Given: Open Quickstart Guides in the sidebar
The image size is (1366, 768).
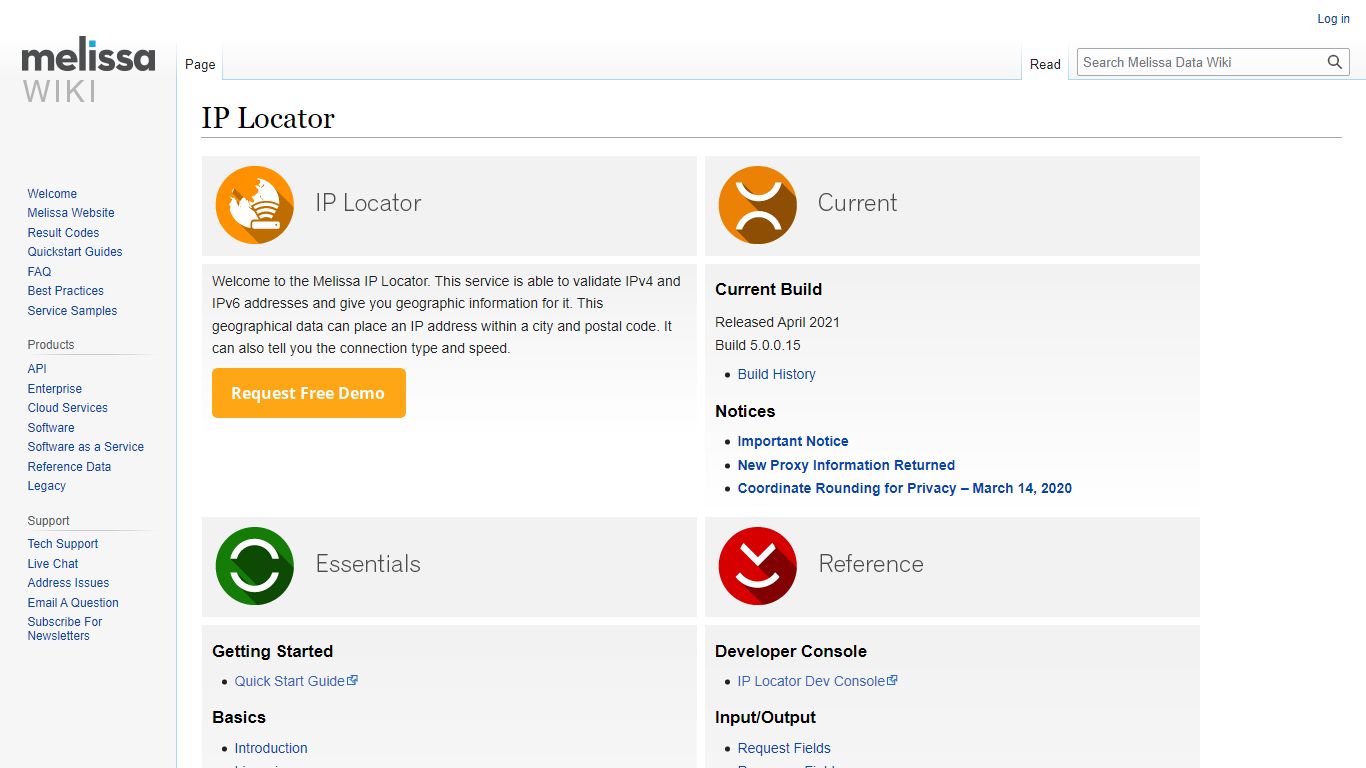Looking at the screenshot, I should click(x=75, y=252).
